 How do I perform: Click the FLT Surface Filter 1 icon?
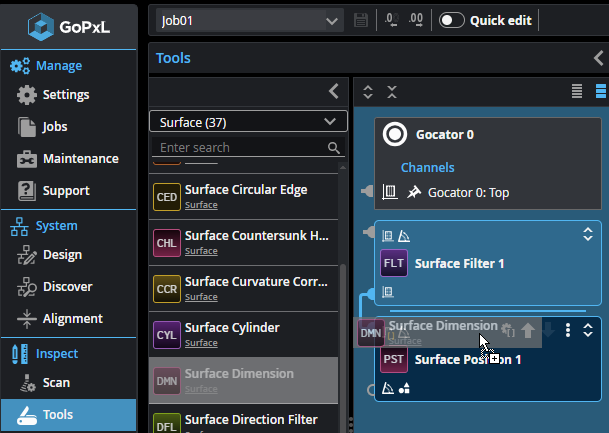coord(394,264)
